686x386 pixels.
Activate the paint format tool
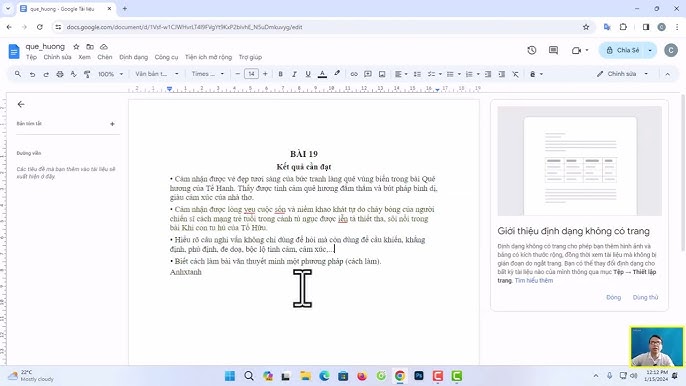(87, 74)
